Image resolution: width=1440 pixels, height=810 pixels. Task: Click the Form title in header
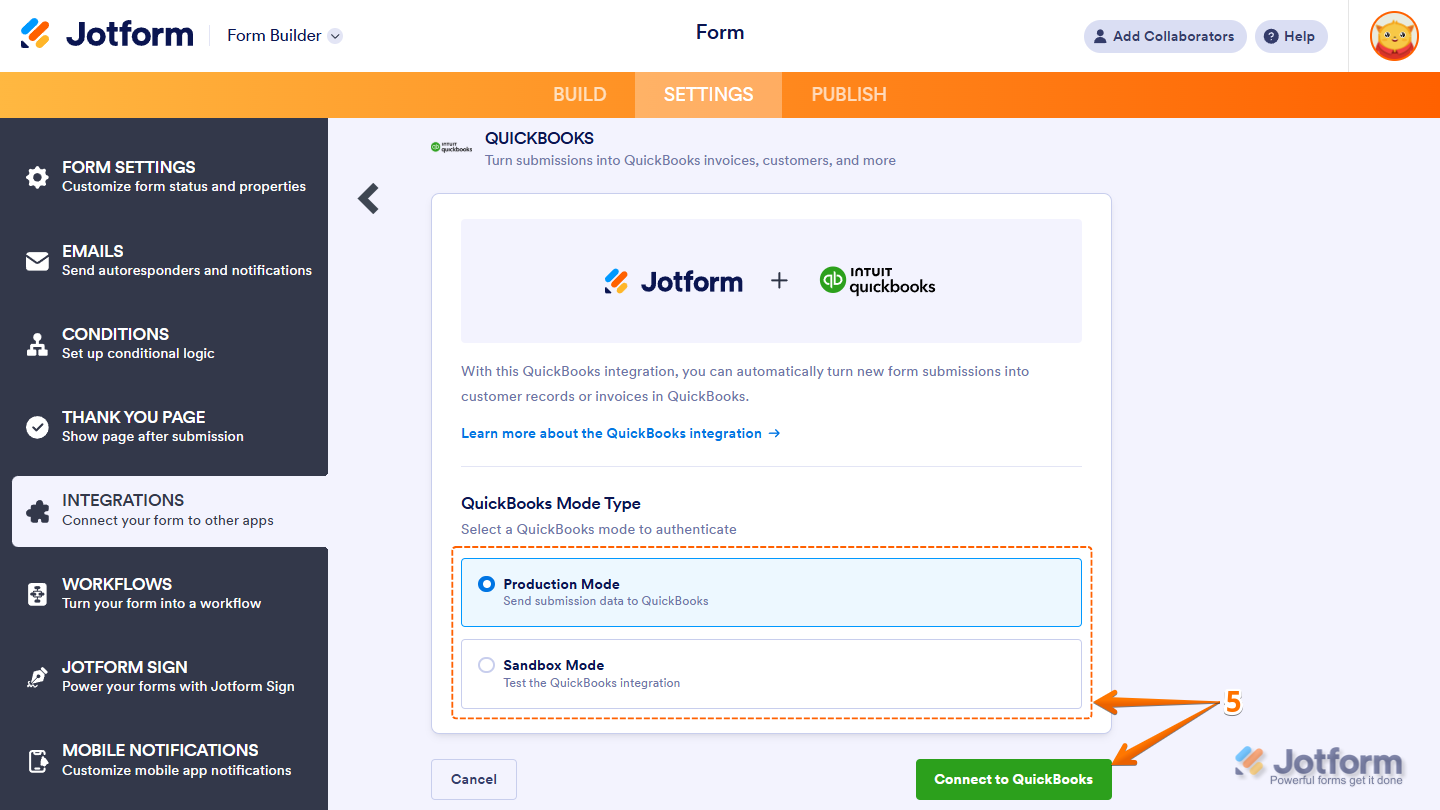[720, 33]
